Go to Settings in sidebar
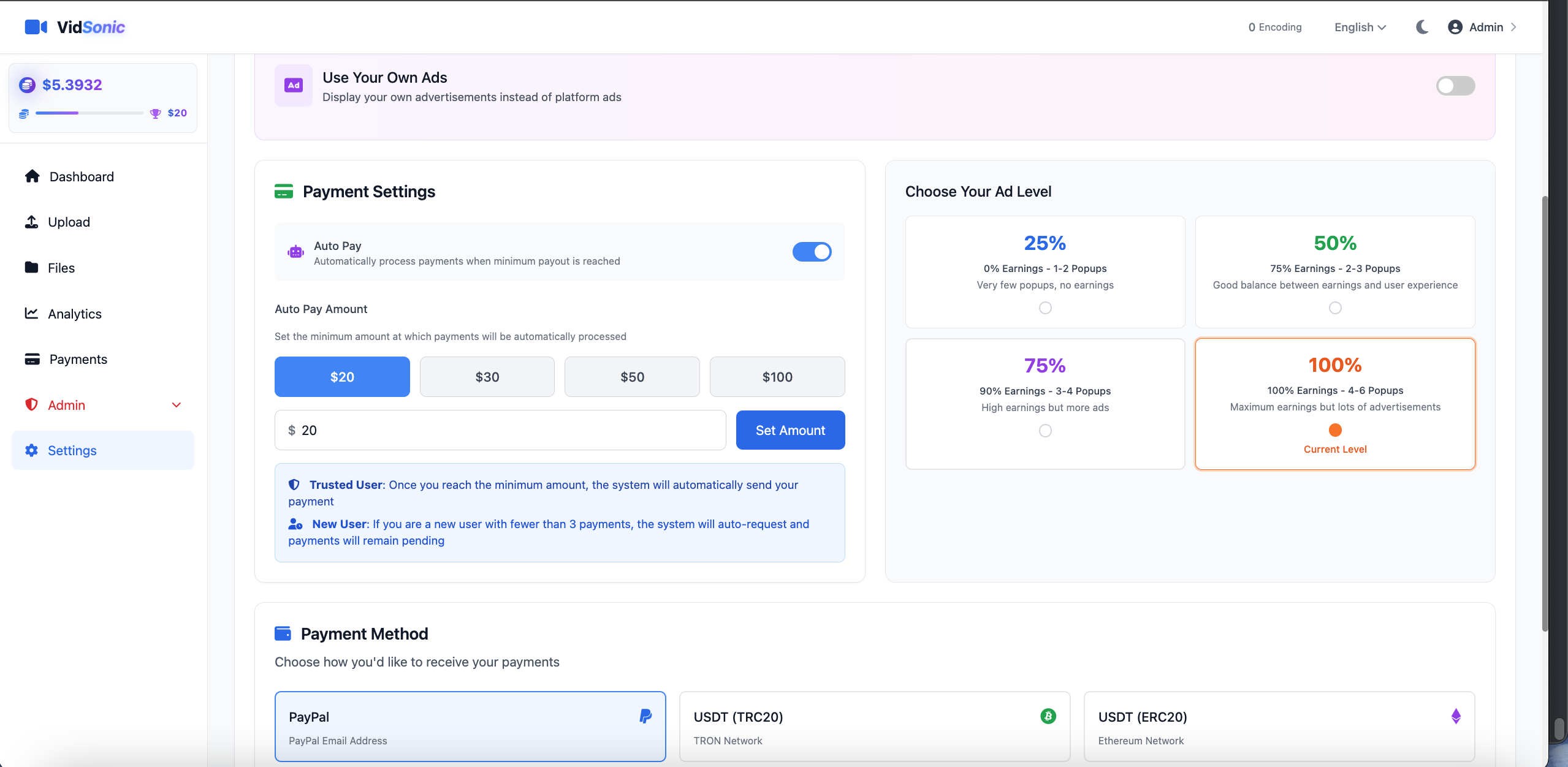1568x767 pixels. [72, 450]
